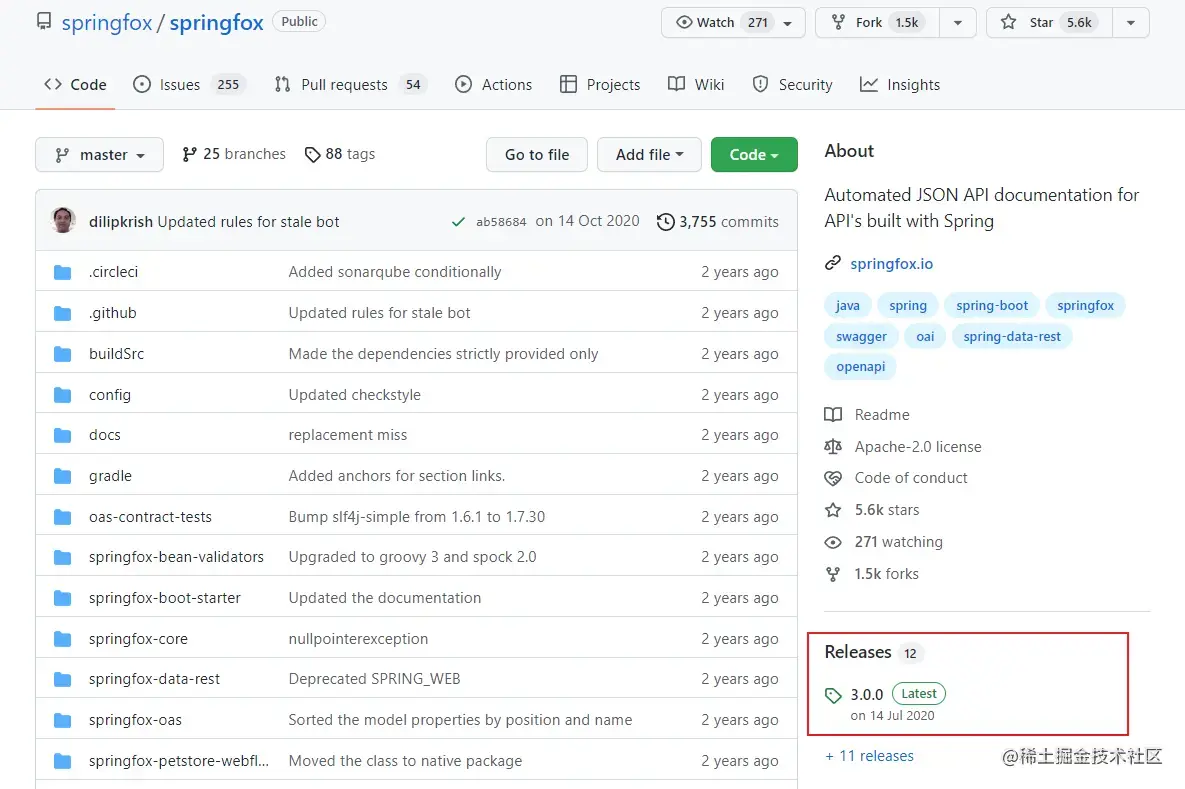The width and height of the screenshot is (1185, 789).
Task: Click the .github folder icon
Action: 63,313
